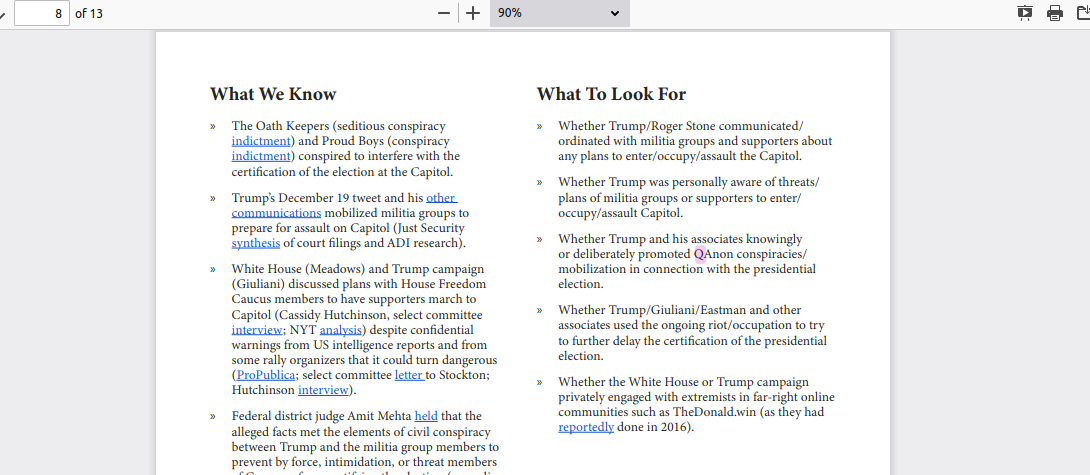Open the Just Security 'synthesis' link
Screen dimensions: 1090x475
pos(256,243)
